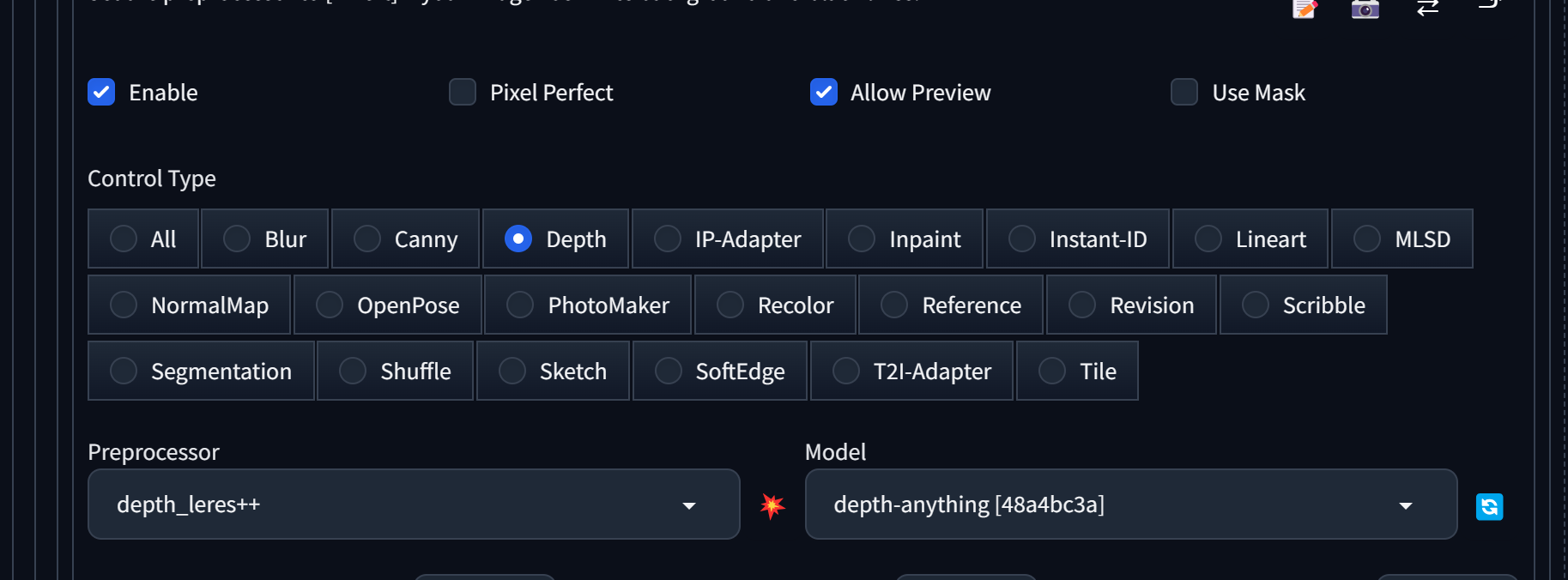Click the camera icon in the toolbar

[1364, 9]
